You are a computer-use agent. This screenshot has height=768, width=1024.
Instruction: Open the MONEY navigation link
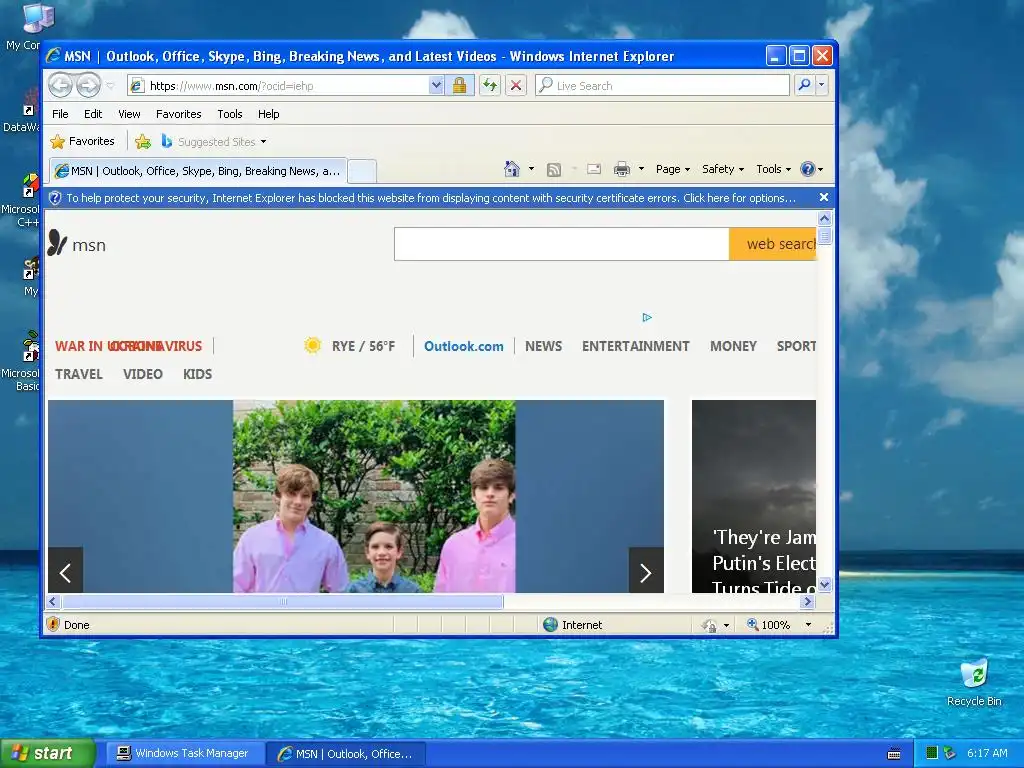pyautogui.click(x=733, y=346)
